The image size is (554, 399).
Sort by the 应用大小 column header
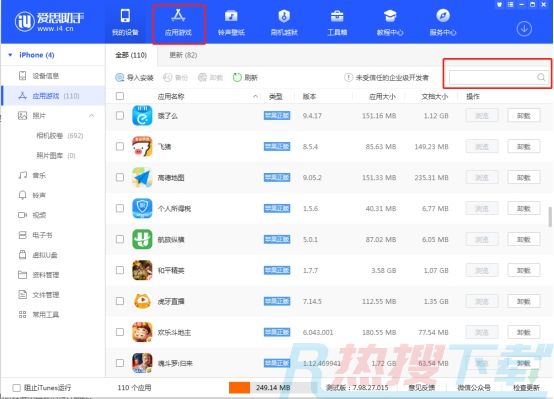click(382, 96)
